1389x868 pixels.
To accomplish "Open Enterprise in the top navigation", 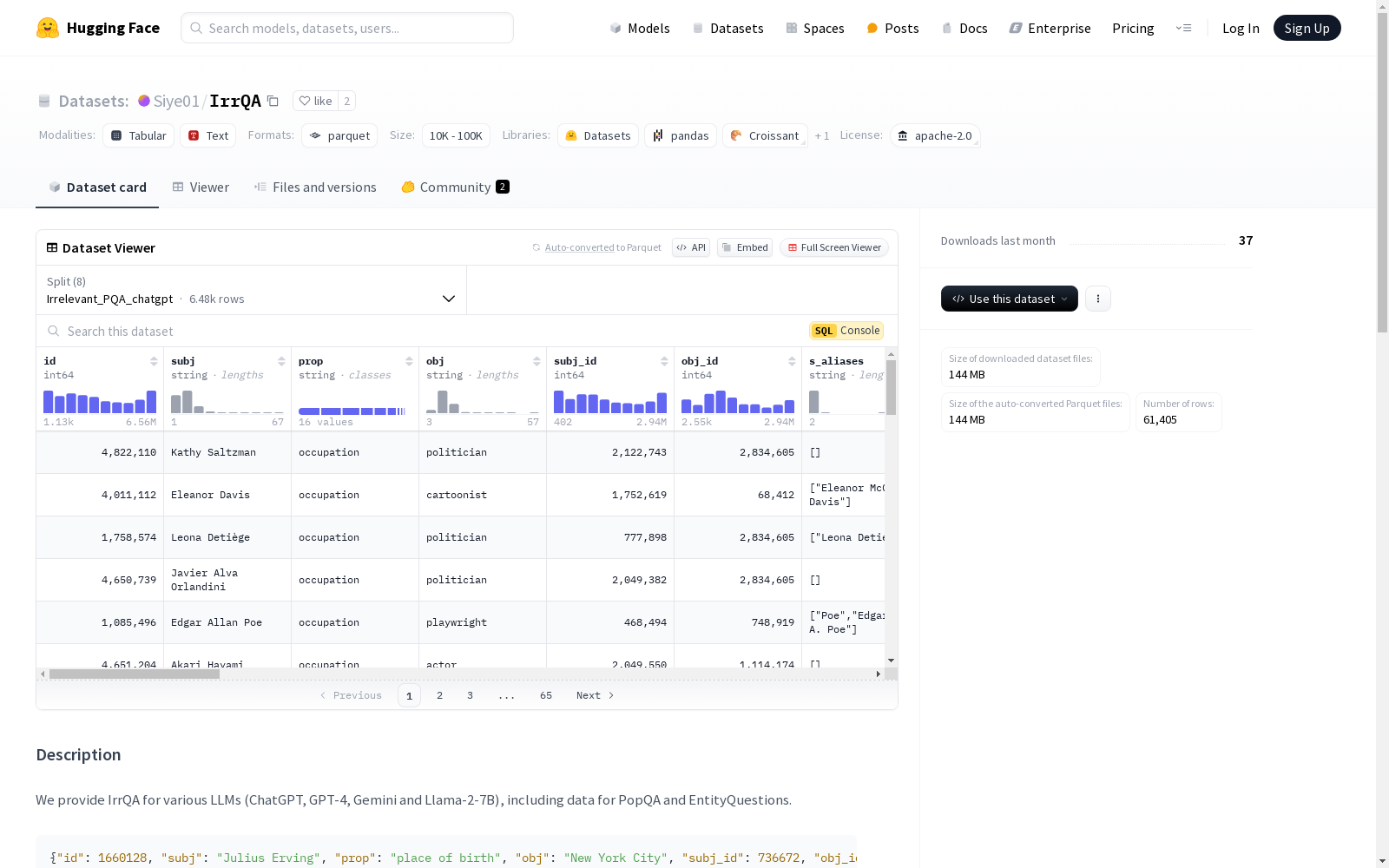I will (x=1050, y=28).
